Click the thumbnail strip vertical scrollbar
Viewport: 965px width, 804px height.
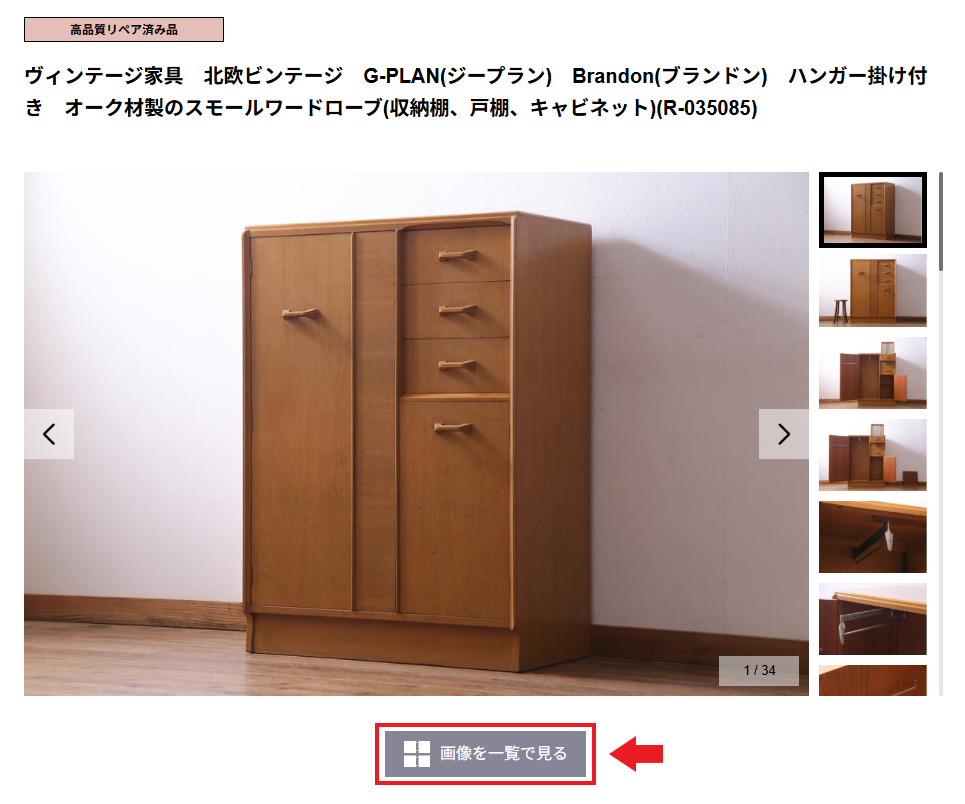coord(940,222)
